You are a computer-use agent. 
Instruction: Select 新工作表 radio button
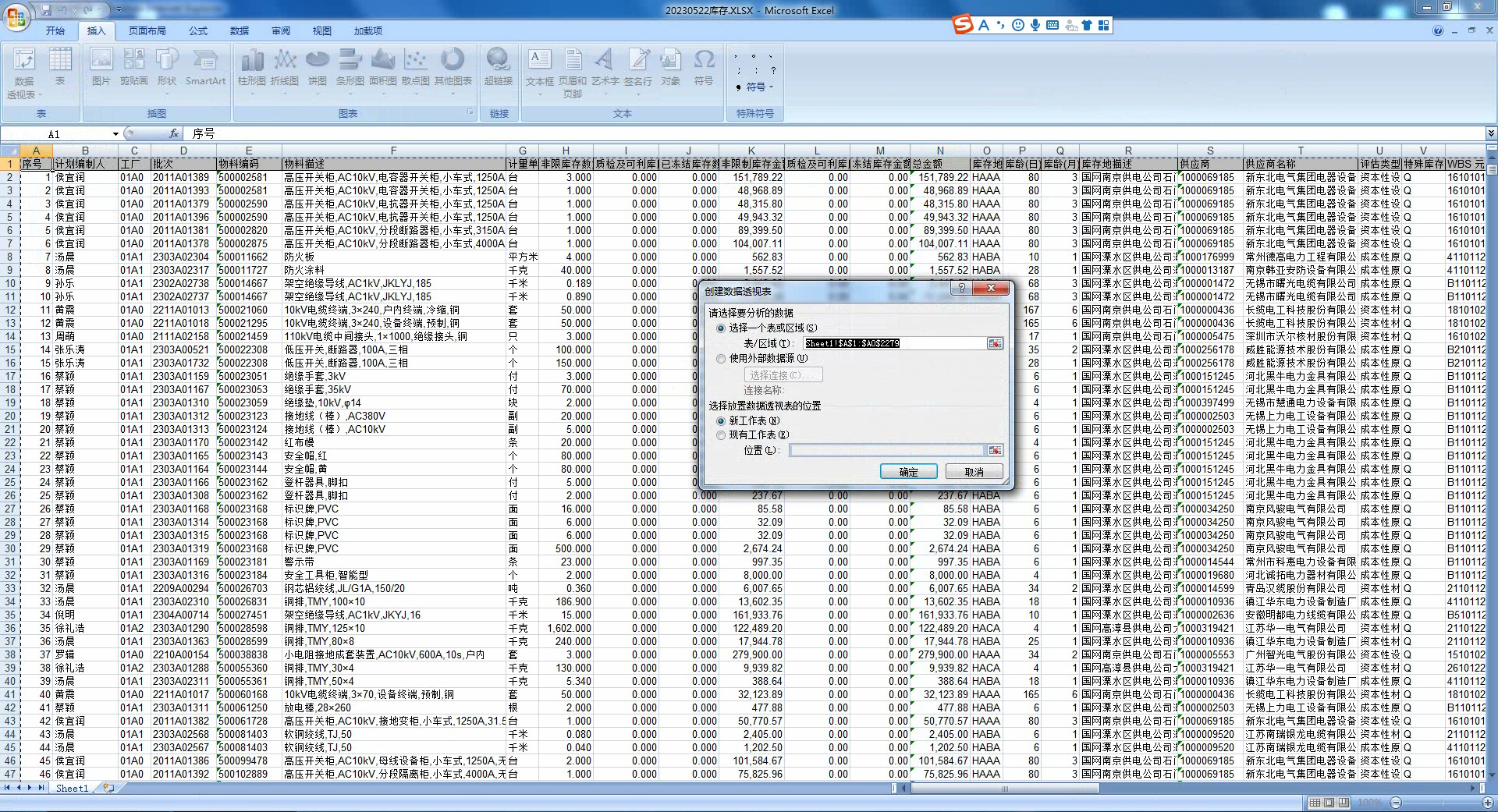tap(721, 421)
